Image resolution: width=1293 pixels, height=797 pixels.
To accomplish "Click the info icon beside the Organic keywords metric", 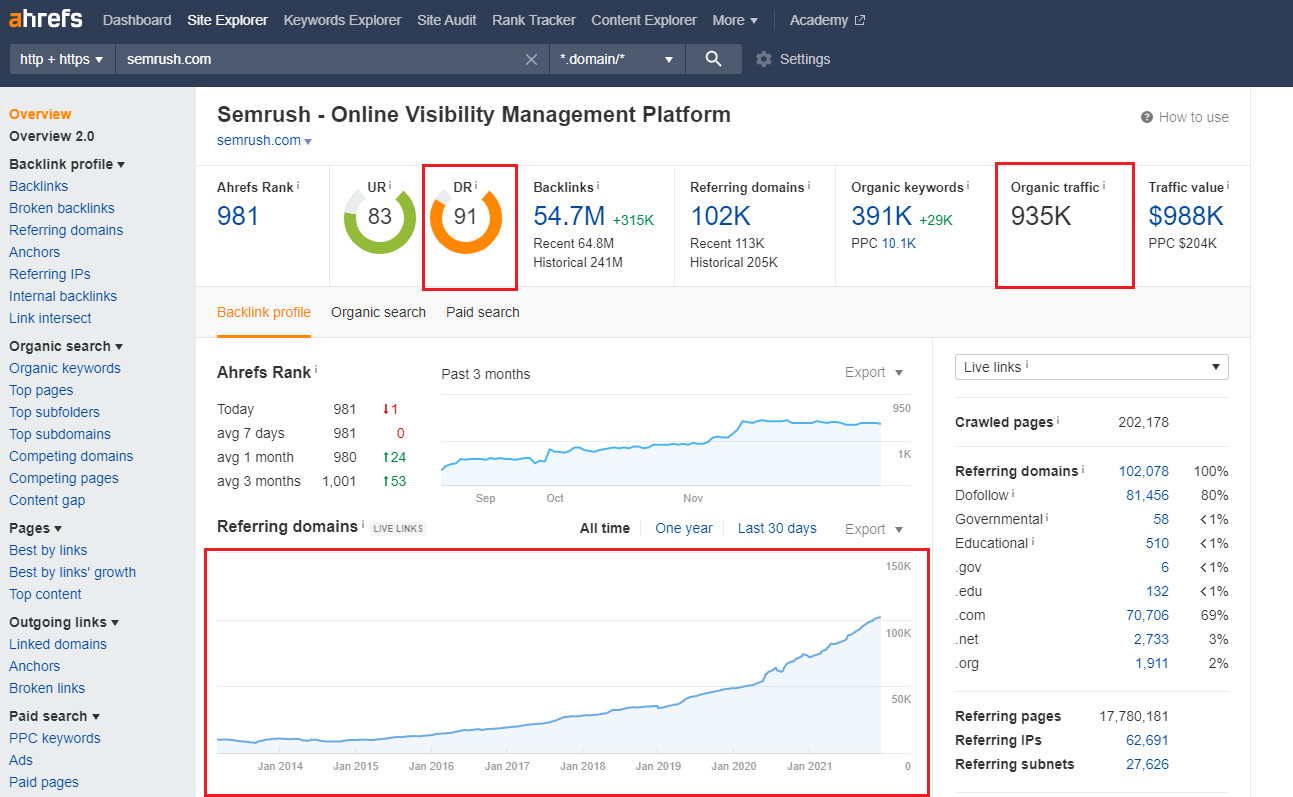I will click(x=968, y=185).
